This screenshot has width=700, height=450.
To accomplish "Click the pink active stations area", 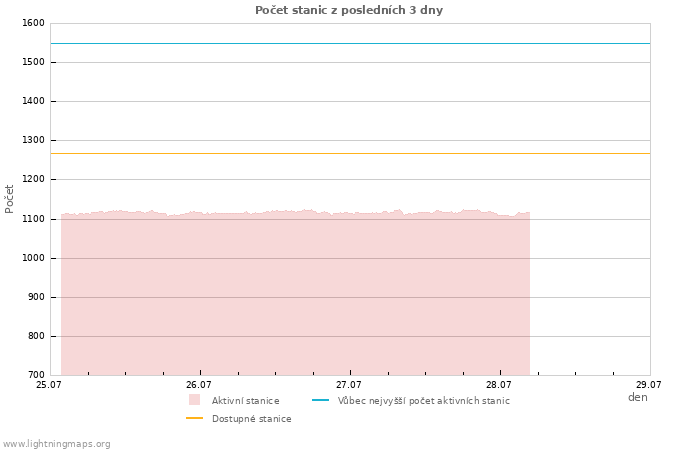I will pos(295,295).
